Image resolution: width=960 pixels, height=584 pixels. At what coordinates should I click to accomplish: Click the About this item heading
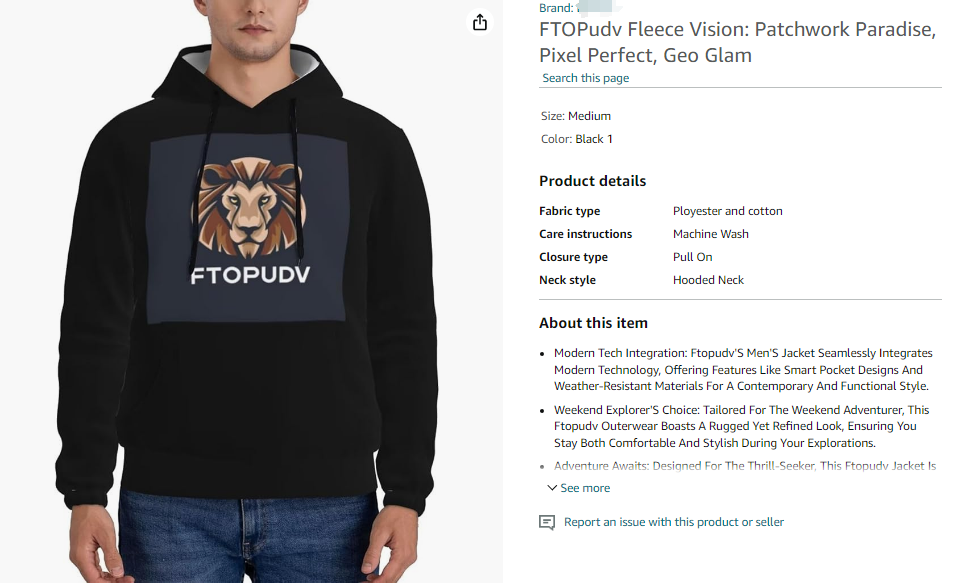[593, 323]
